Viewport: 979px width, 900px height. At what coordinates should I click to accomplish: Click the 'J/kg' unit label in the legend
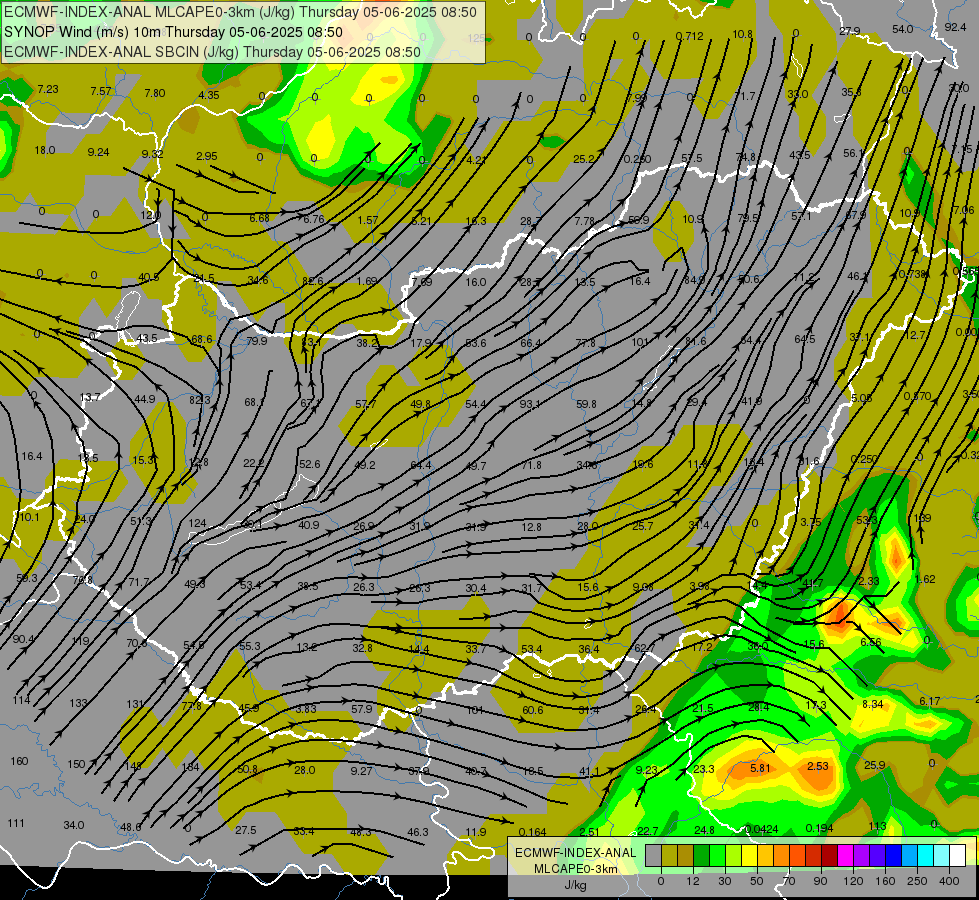coord(575,885)
